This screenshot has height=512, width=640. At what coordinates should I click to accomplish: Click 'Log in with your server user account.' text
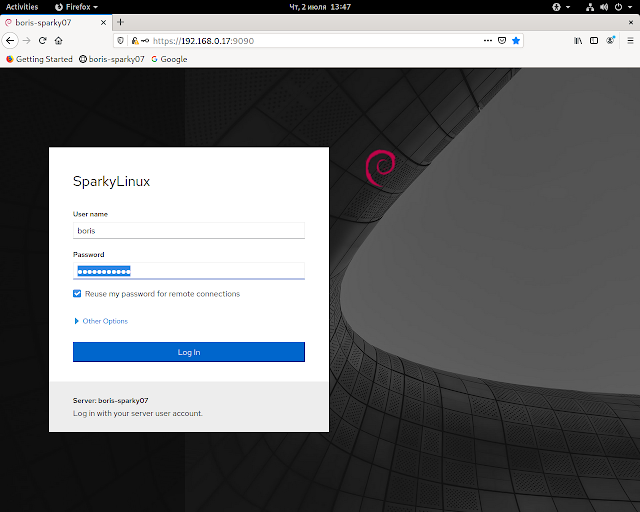pyautogui.click(x=138, y=413)
